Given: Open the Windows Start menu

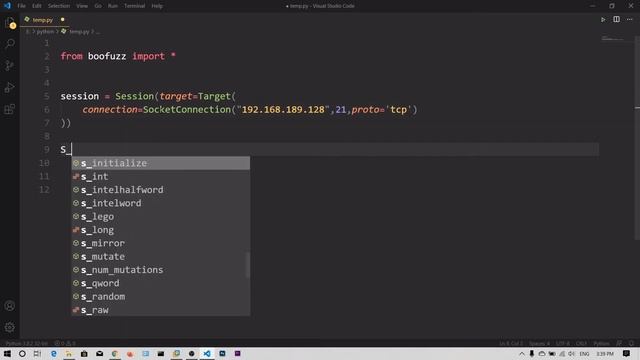Looking at the screenshot, I should click(x=7, y=353).
